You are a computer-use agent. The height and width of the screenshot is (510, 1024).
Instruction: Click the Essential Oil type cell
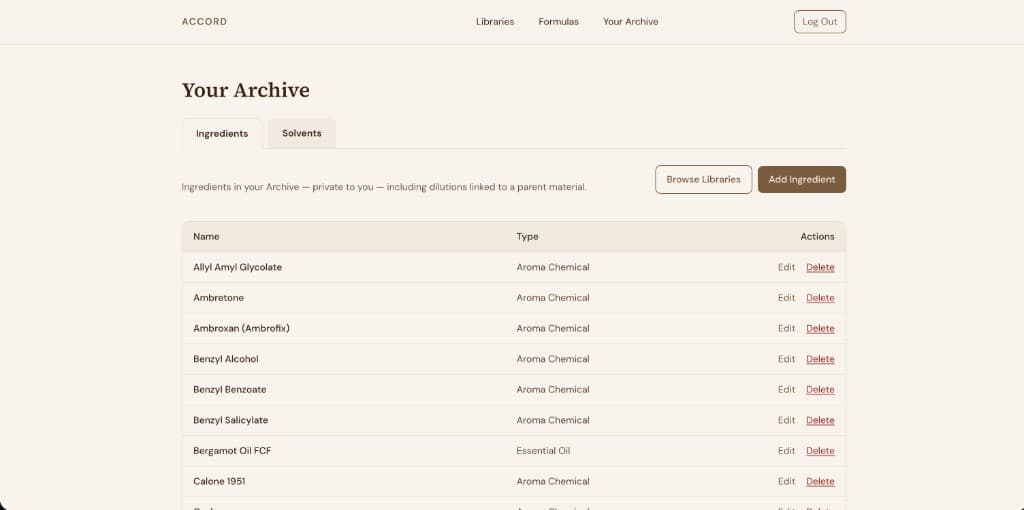(543, 451)
